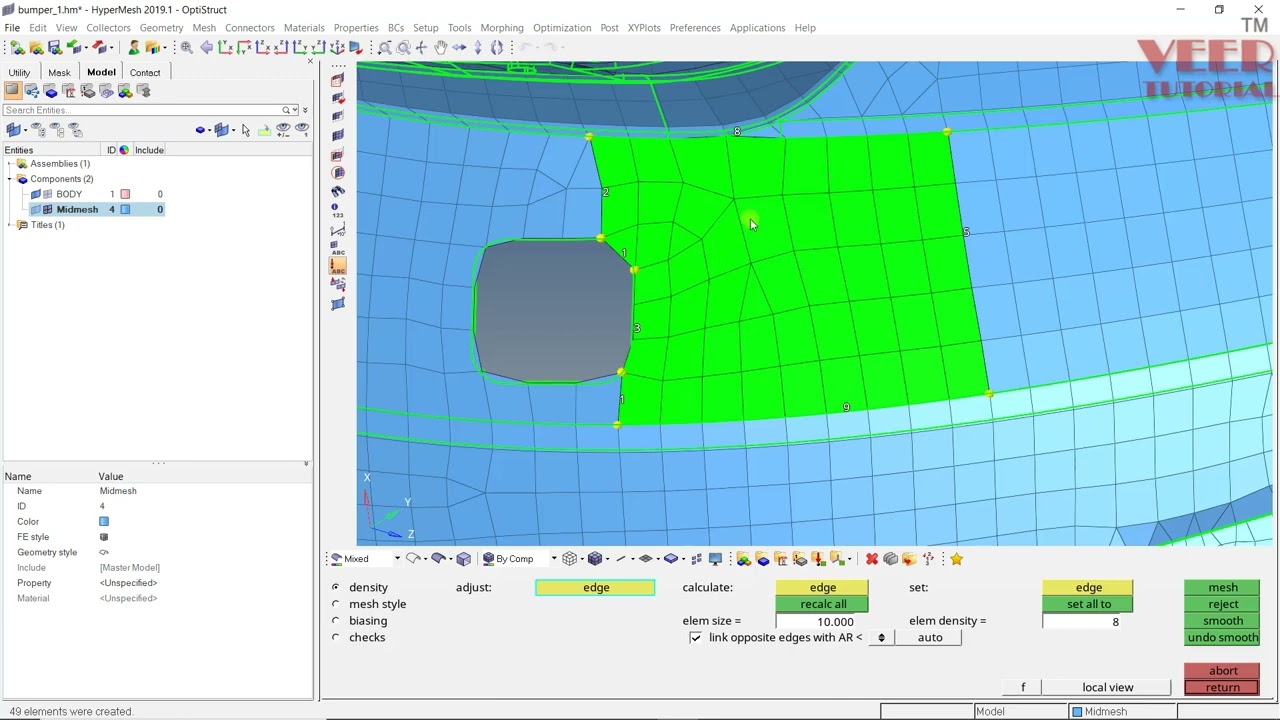
Task: Click the red return button
Action: tap(1222, 688)
